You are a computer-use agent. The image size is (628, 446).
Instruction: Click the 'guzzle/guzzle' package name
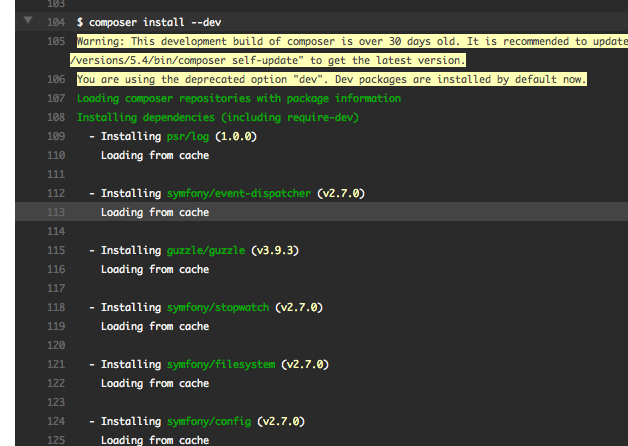[x=205, y=251]
